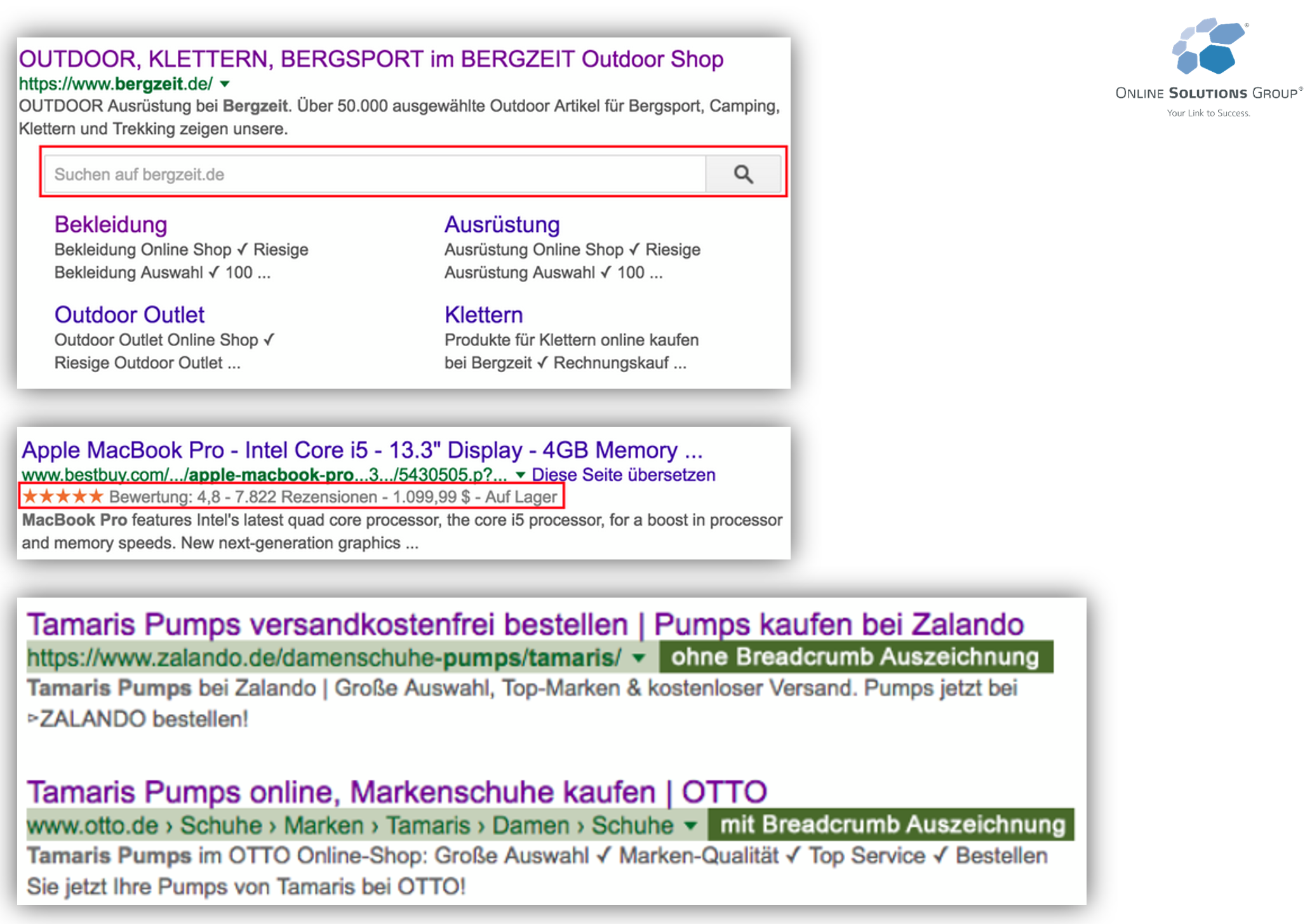Open the Apple MacBook Pro result title

click(362, 450)
